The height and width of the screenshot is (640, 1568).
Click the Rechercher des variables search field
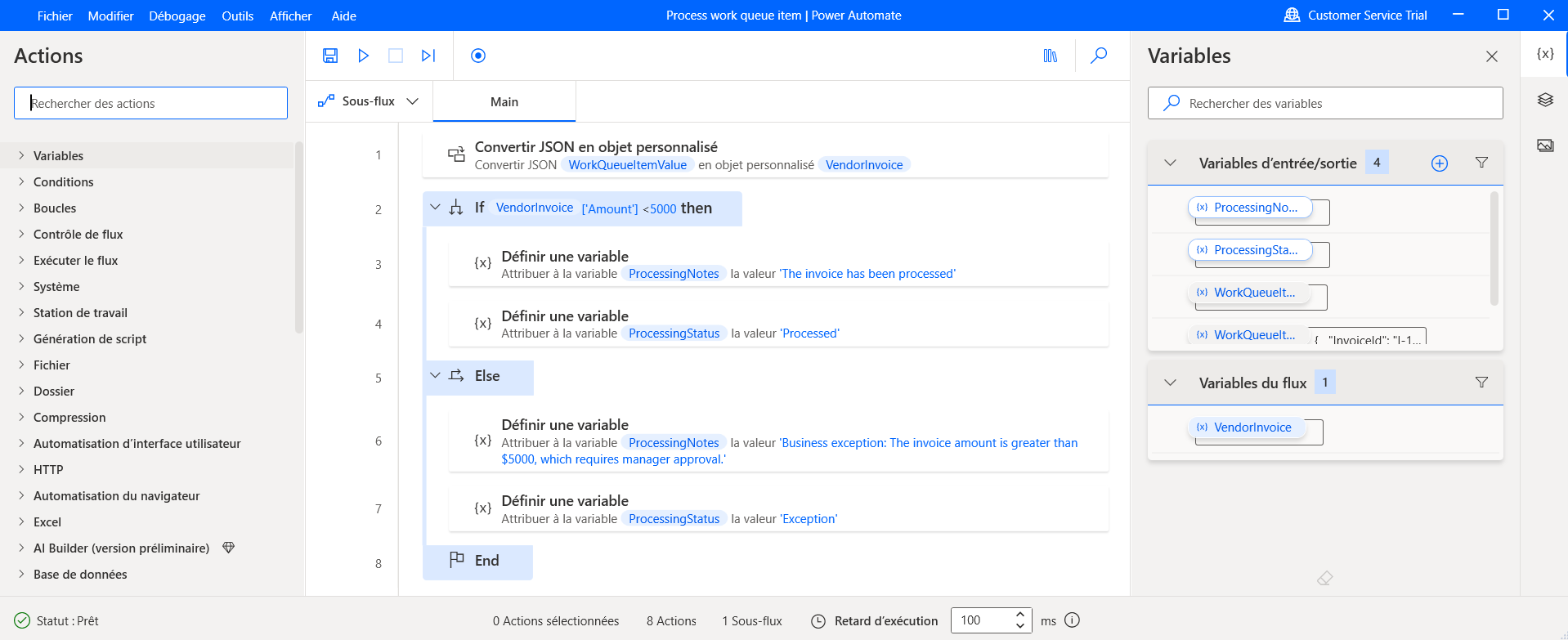point(1325,103)
